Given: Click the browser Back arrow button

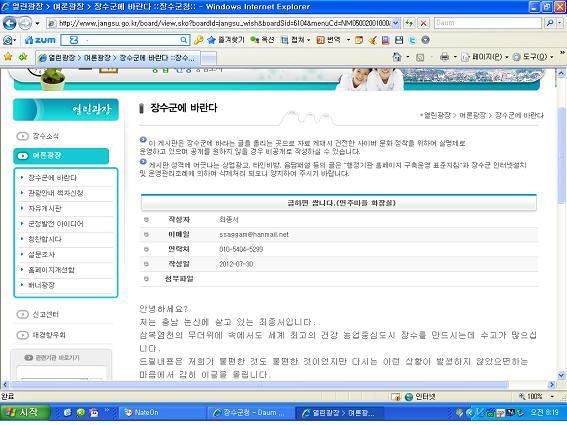Looking at the screenshot, I should 9,23.
